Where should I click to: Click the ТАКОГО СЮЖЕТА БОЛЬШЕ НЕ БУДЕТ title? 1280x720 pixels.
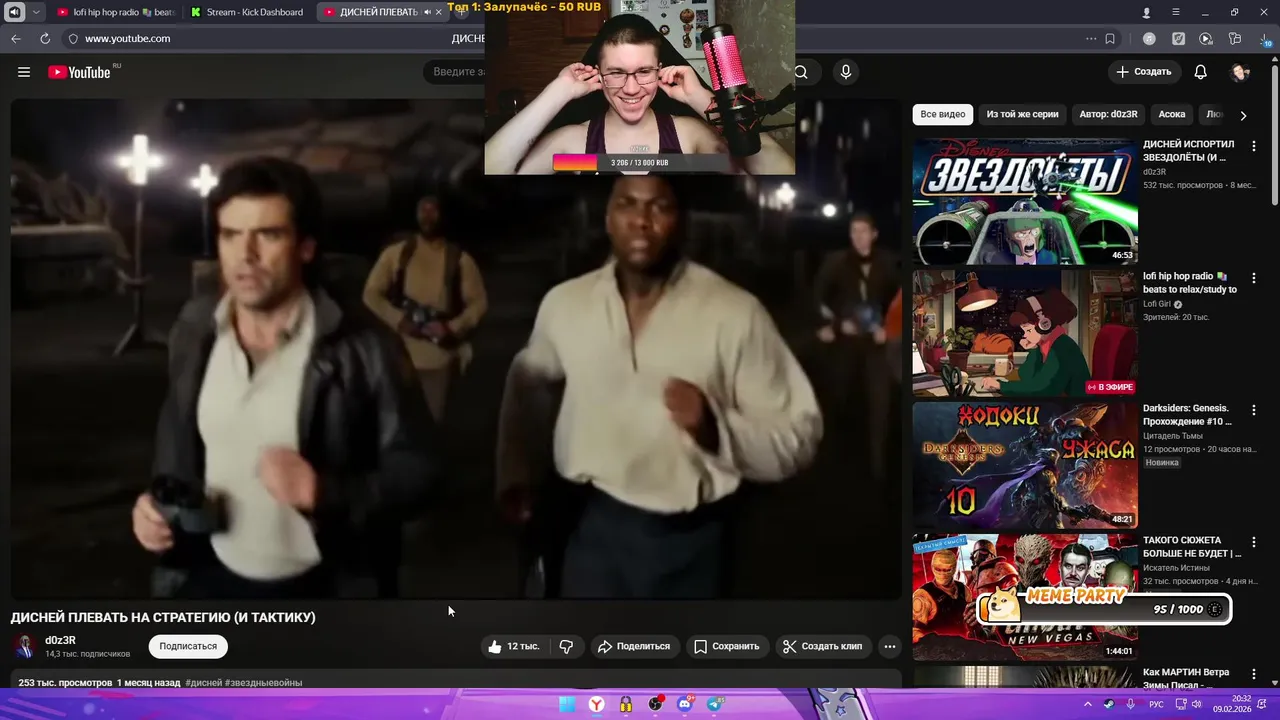click(1192, 547)
